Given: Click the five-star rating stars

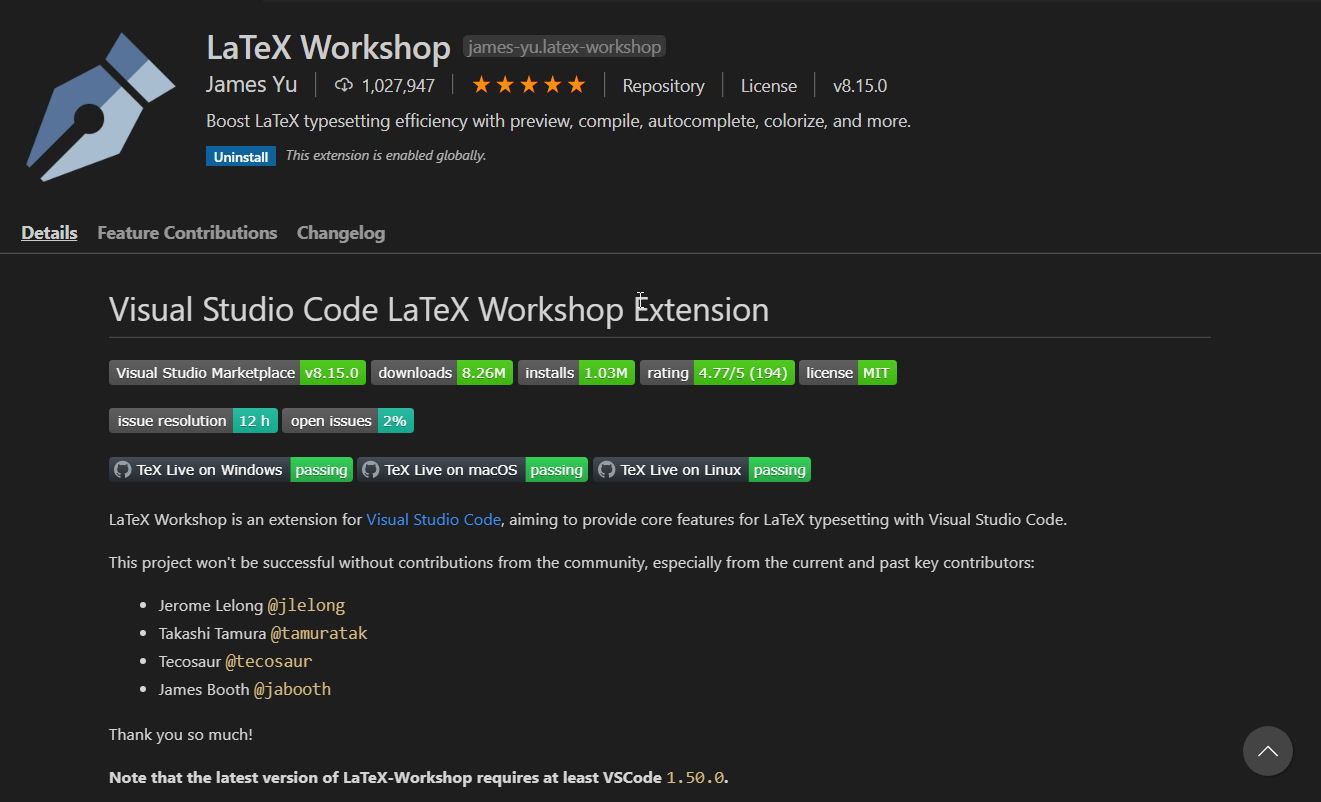Looking at the screenshot, I should pos(528,85).
